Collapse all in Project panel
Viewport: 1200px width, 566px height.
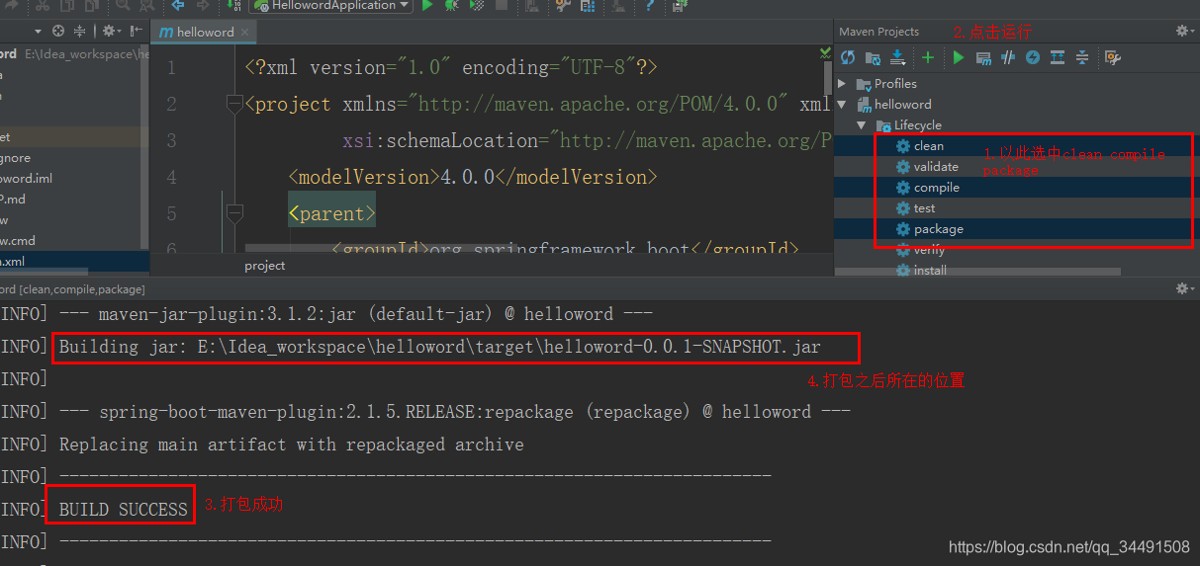[79, 32]
